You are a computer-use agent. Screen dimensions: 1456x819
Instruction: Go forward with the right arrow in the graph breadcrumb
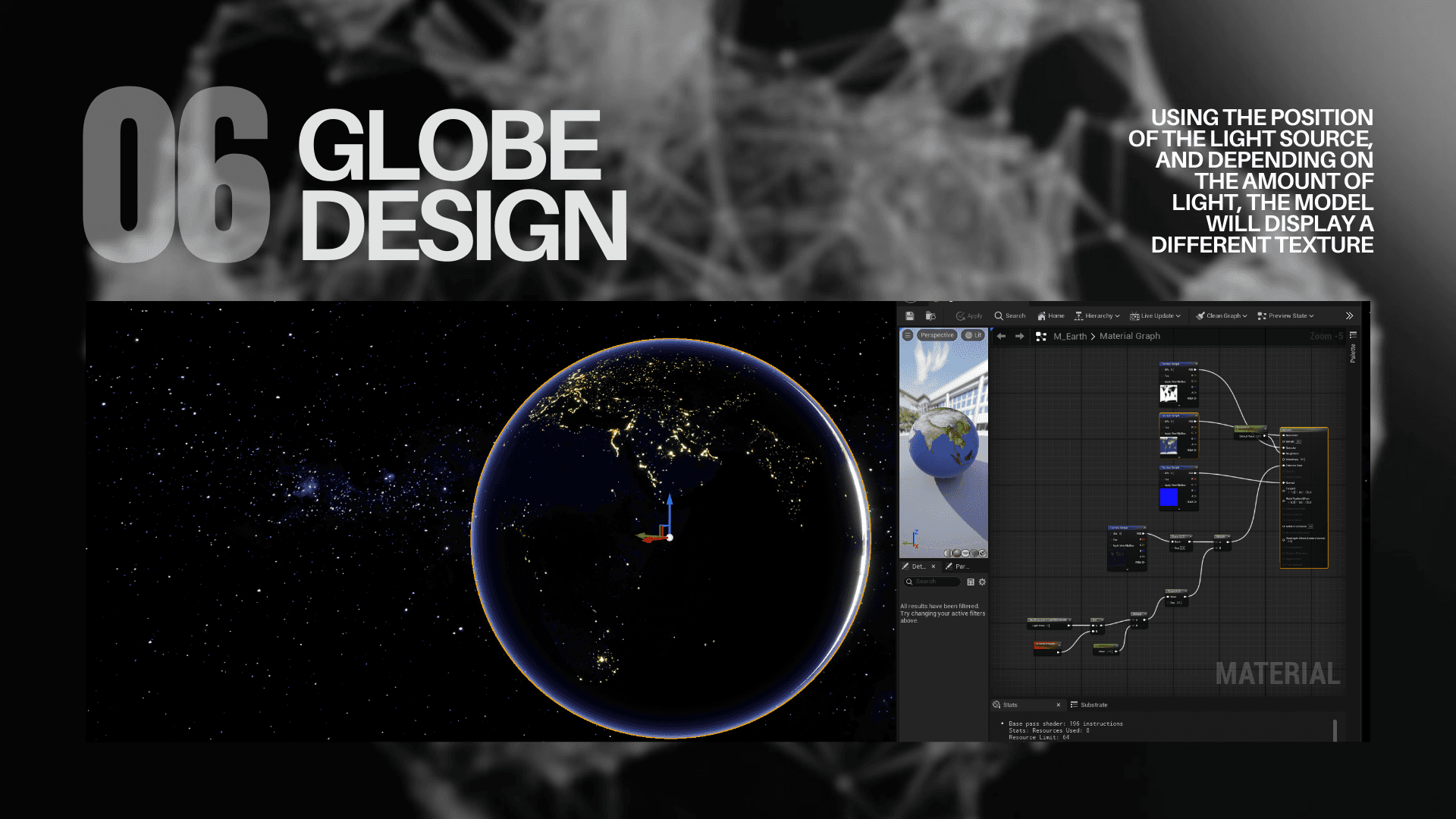point(1019,336)
